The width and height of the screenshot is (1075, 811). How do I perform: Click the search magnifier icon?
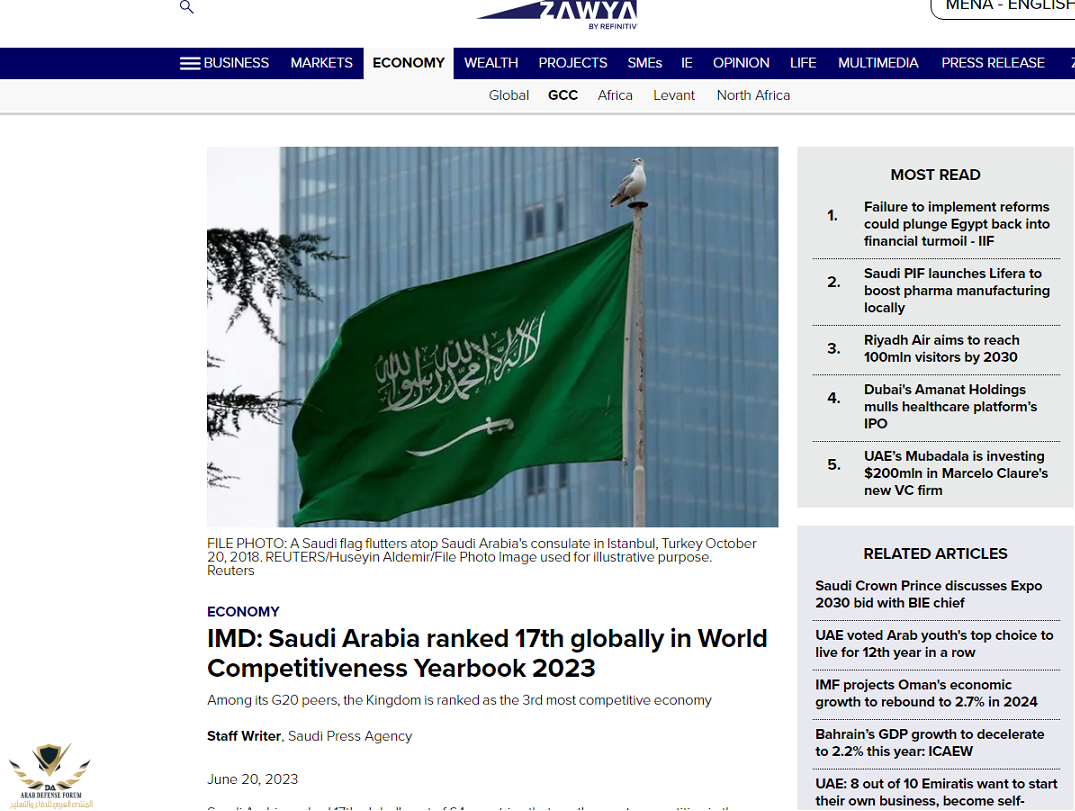[x=186, y=7]
